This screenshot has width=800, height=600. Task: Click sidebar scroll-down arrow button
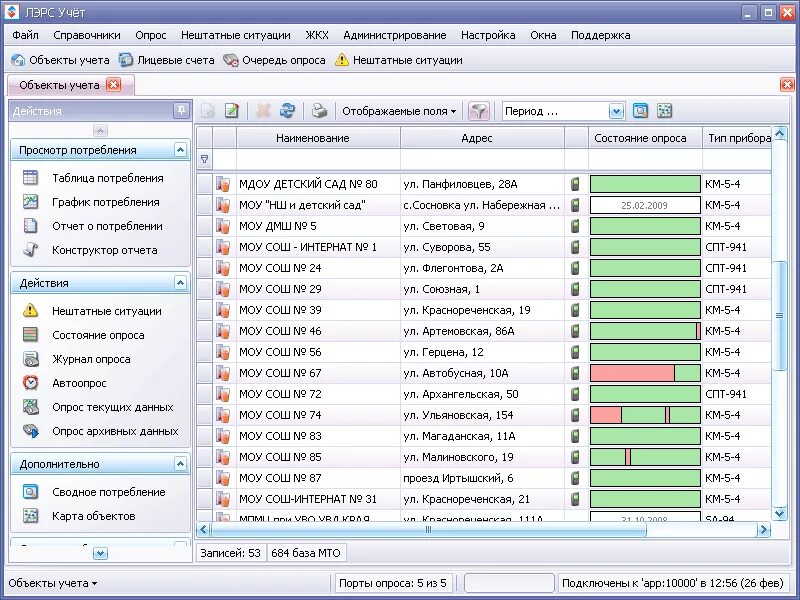[x=101, y=553]
